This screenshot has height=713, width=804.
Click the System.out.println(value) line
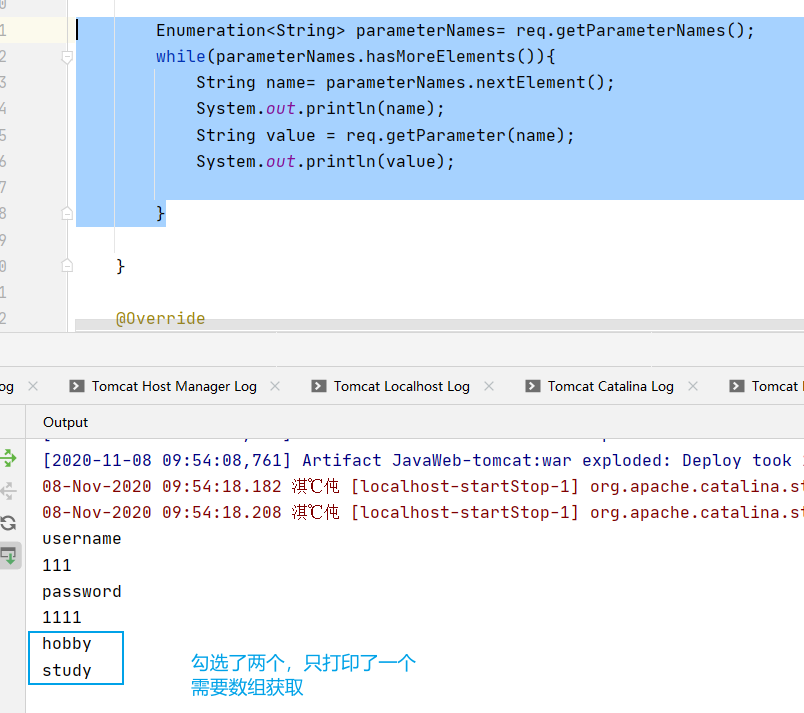pyautogui.click(x=325, y=161)
